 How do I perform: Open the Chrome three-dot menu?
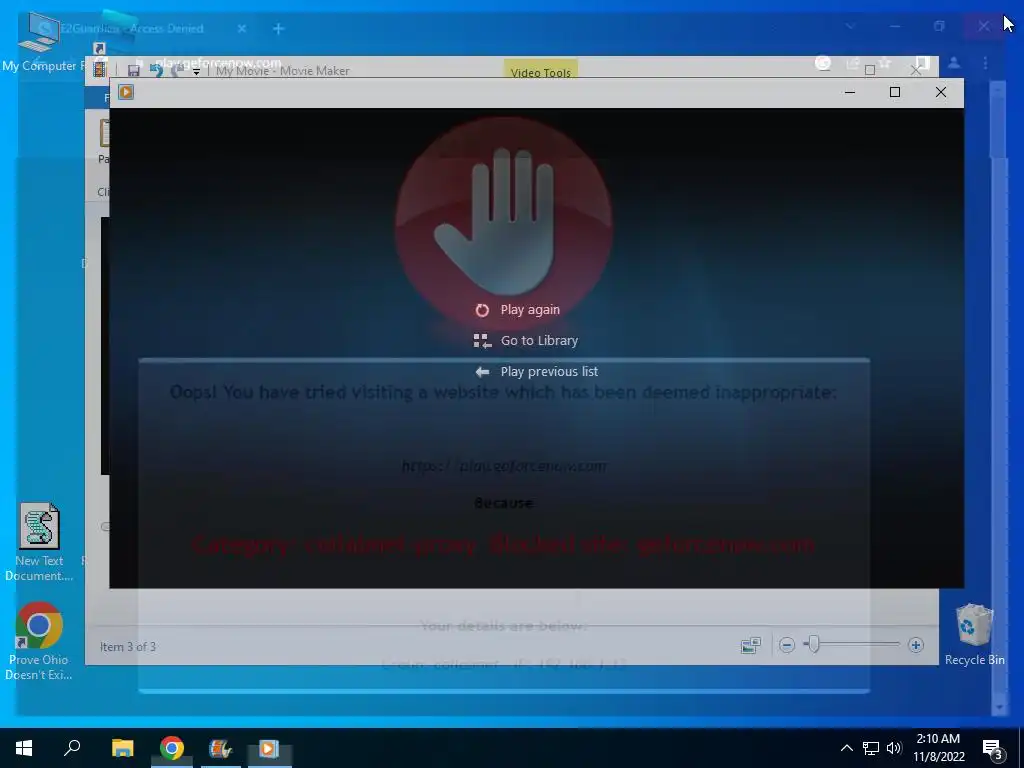pos(985,63)
